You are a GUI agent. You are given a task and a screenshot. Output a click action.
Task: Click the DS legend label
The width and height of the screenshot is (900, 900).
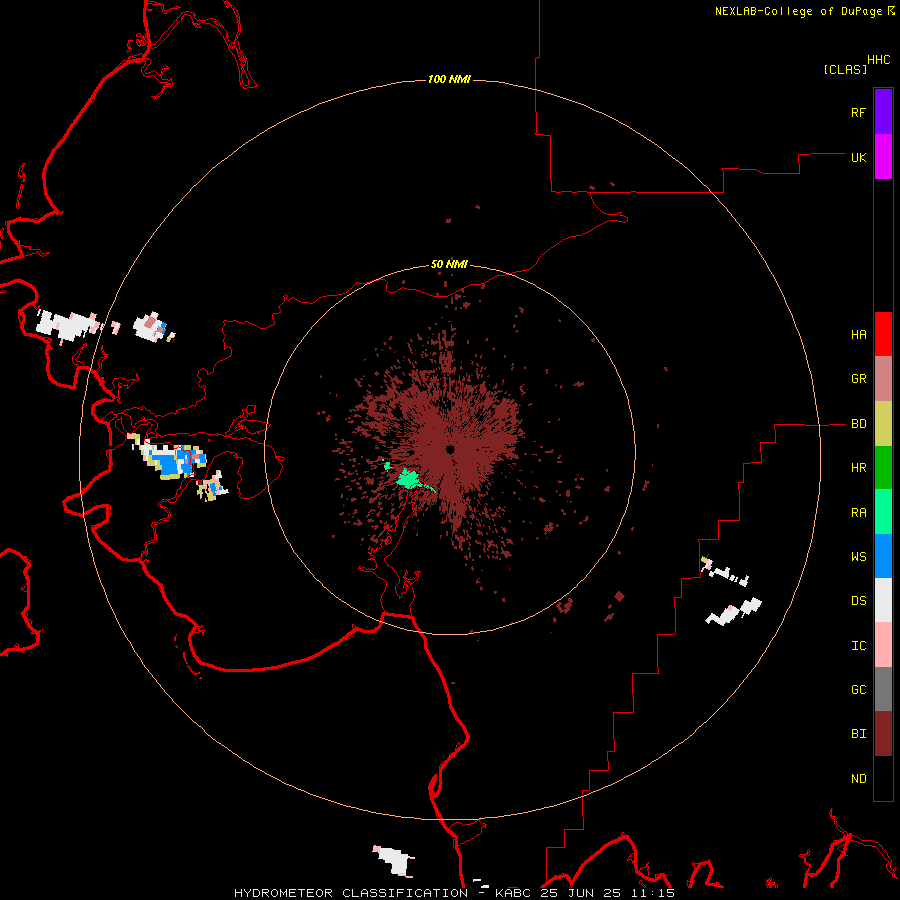click(858, 600)
